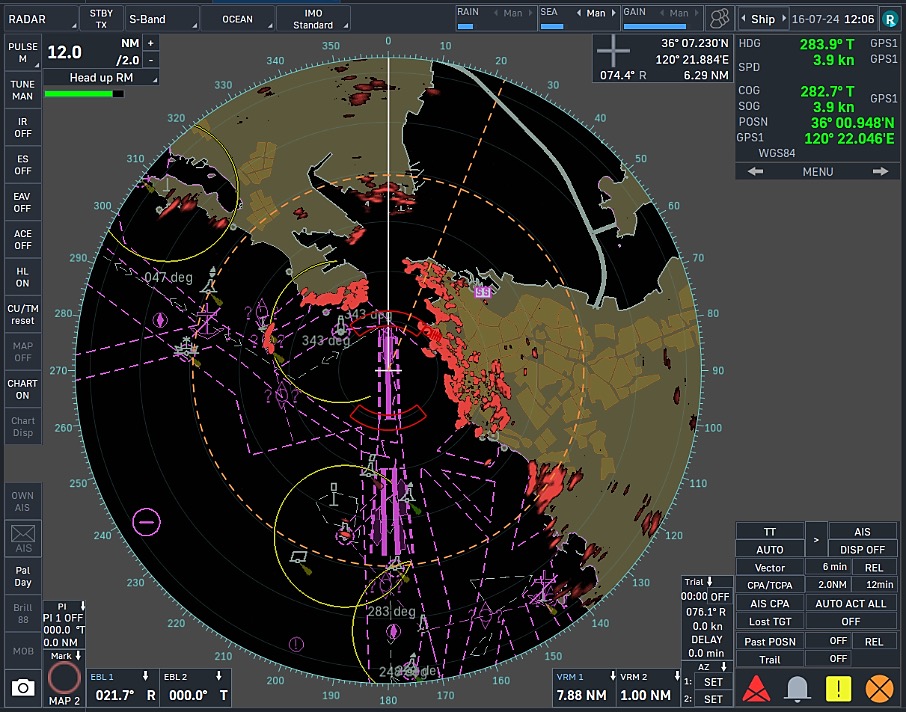Increase range with the plus button
The width and height of the screenshot is (906, 712).
point(151,43)
